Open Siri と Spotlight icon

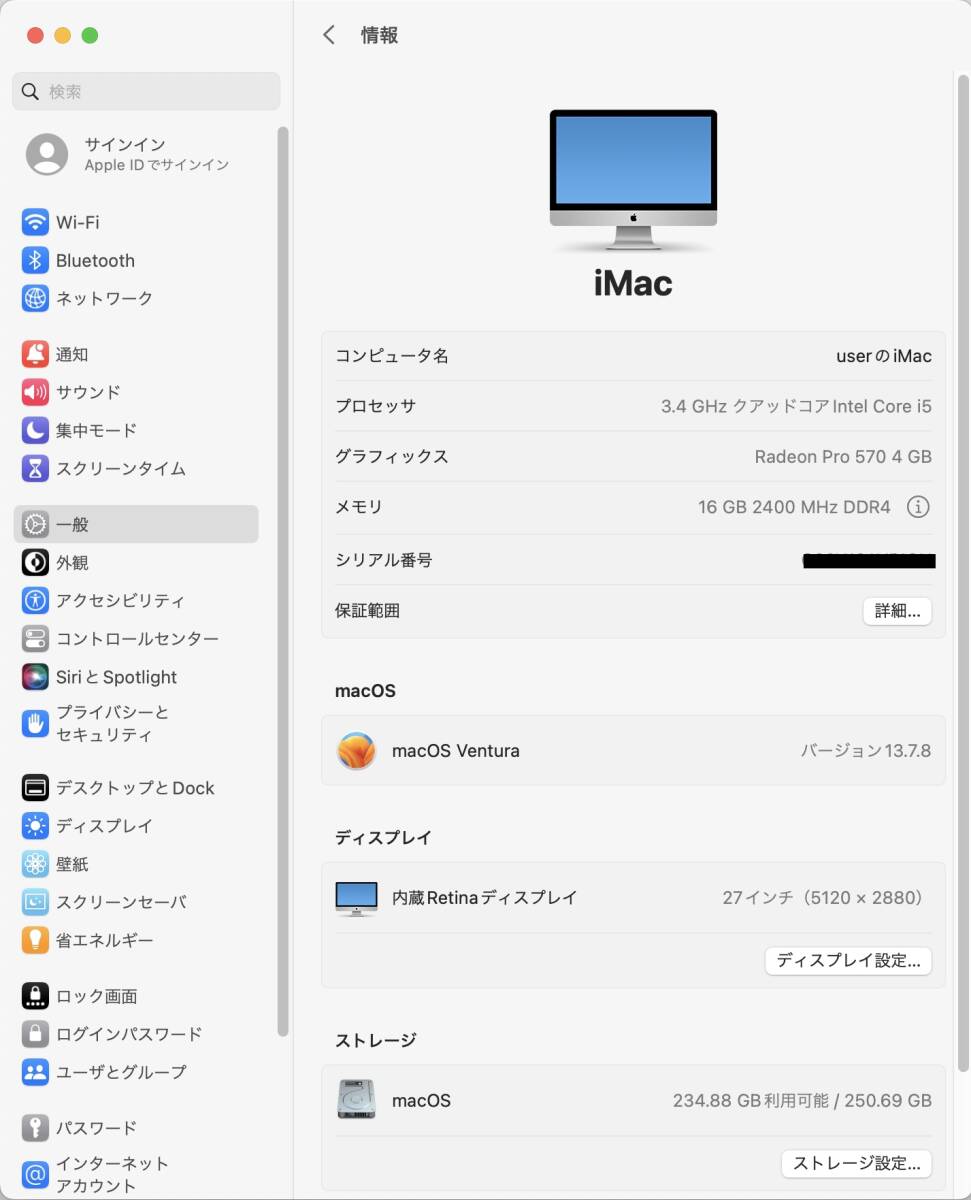(35, 676)
